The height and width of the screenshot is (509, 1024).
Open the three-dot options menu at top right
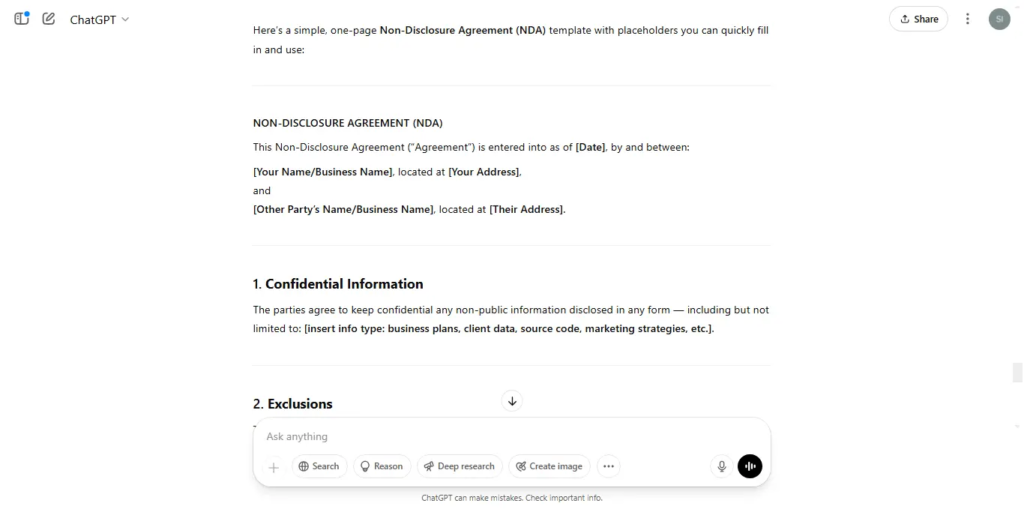[x=968, y=19]
